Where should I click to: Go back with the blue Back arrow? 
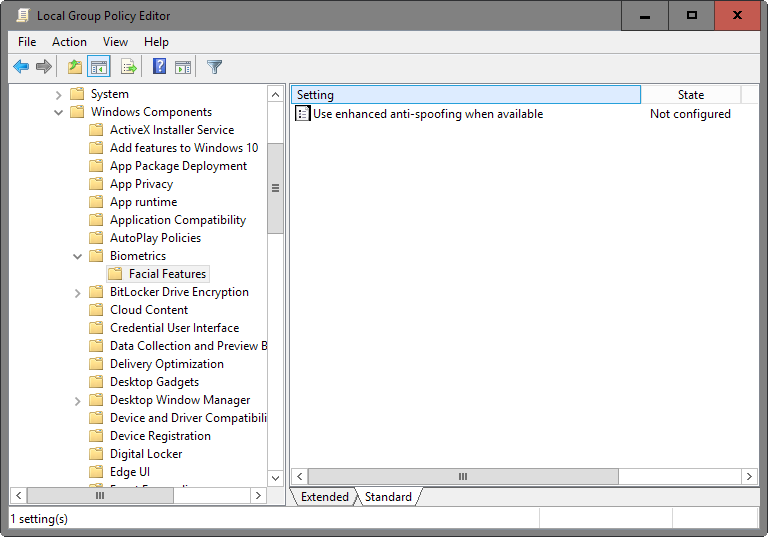[x=21, y=66]
